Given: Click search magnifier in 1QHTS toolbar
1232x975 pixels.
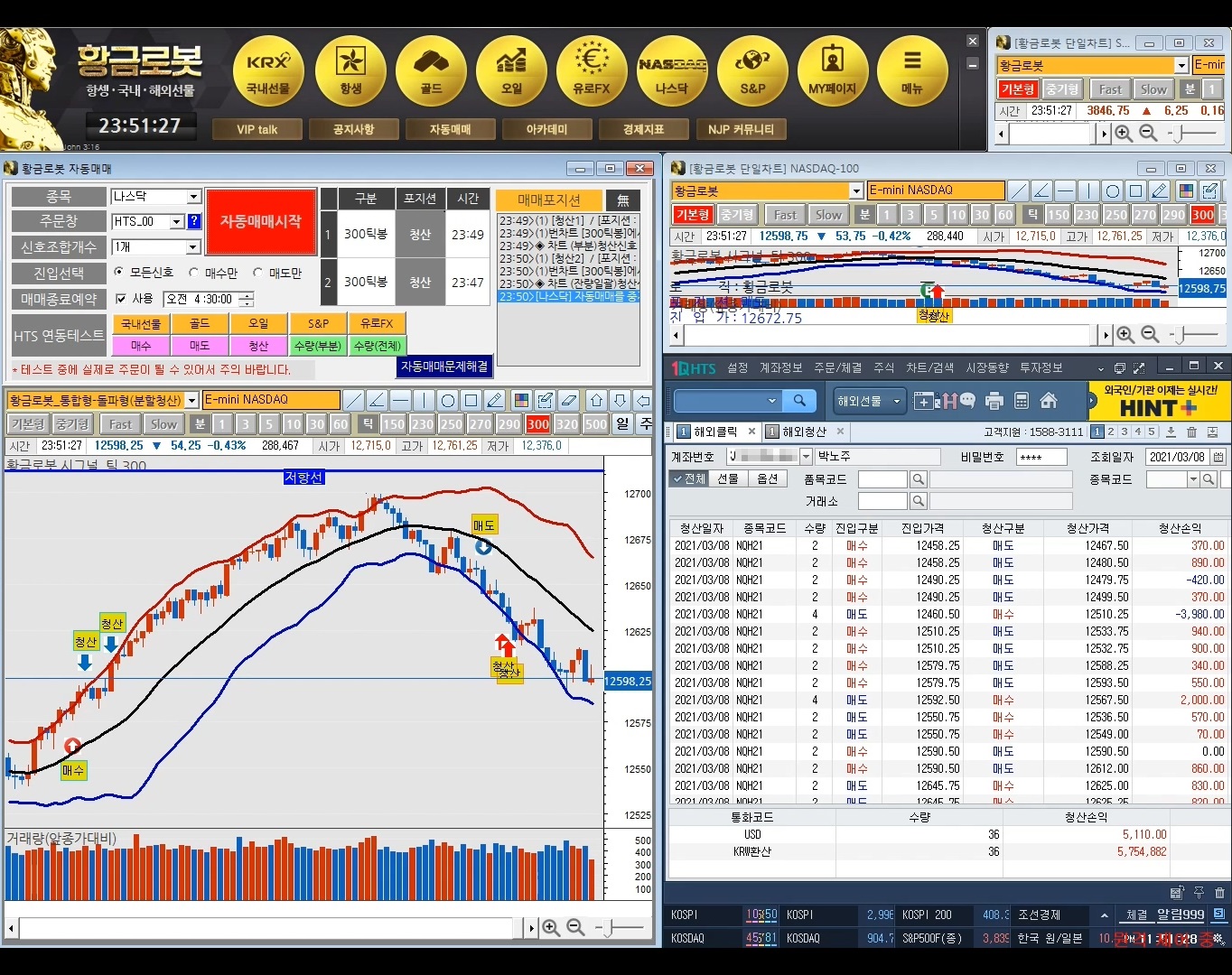Looking at the screenshot, I should tap(799, 401).
